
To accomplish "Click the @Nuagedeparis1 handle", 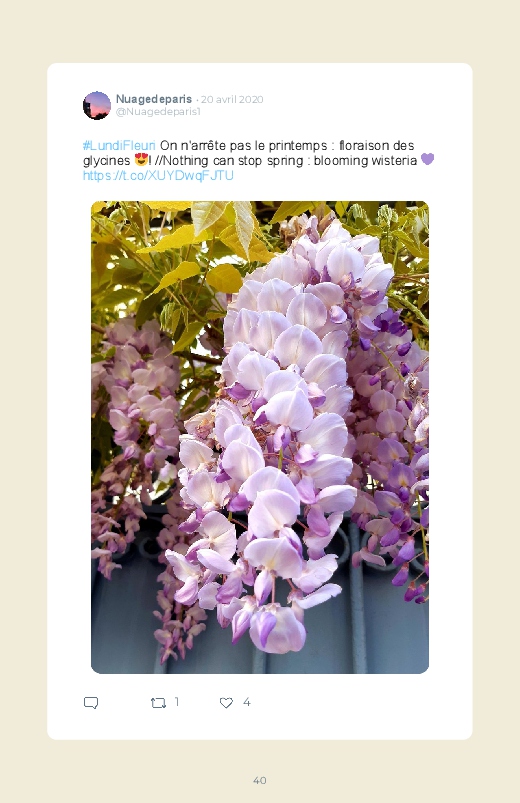I will [x=158, y=112].
